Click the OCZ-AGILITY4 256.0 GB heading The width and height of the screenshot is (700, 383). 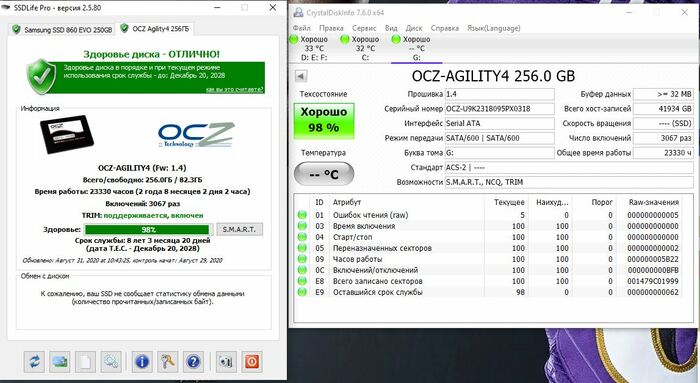point(493,76)
